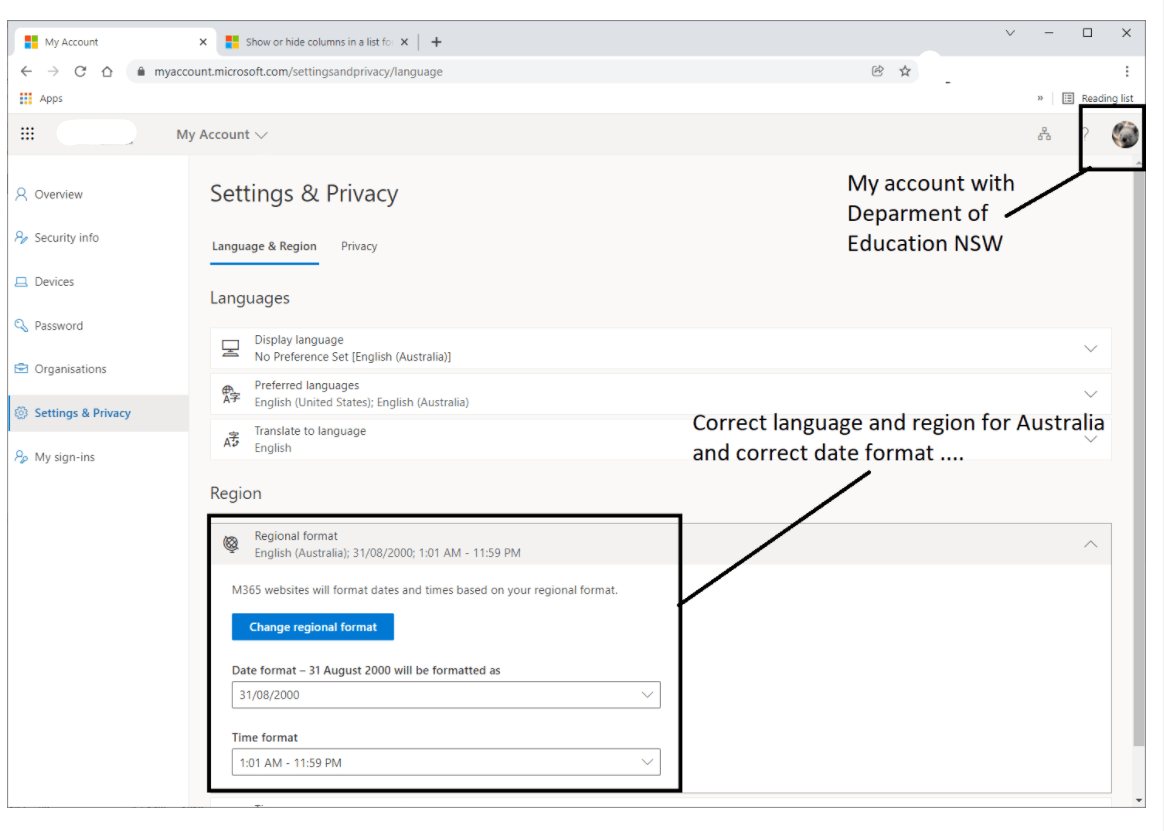Expand the Translate to language row

click(x=661, y=439)
